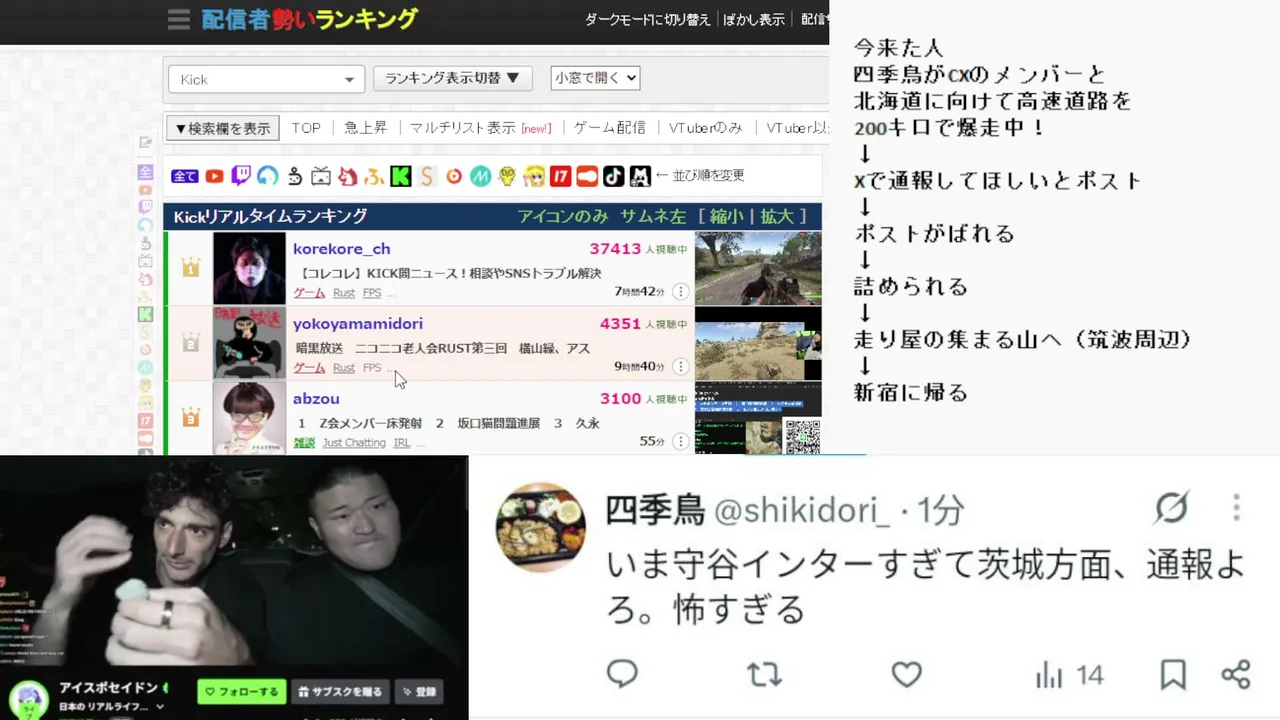Go to the TOP tab
The width and height of the screenshot is (1280, 720).
[306, 128]
